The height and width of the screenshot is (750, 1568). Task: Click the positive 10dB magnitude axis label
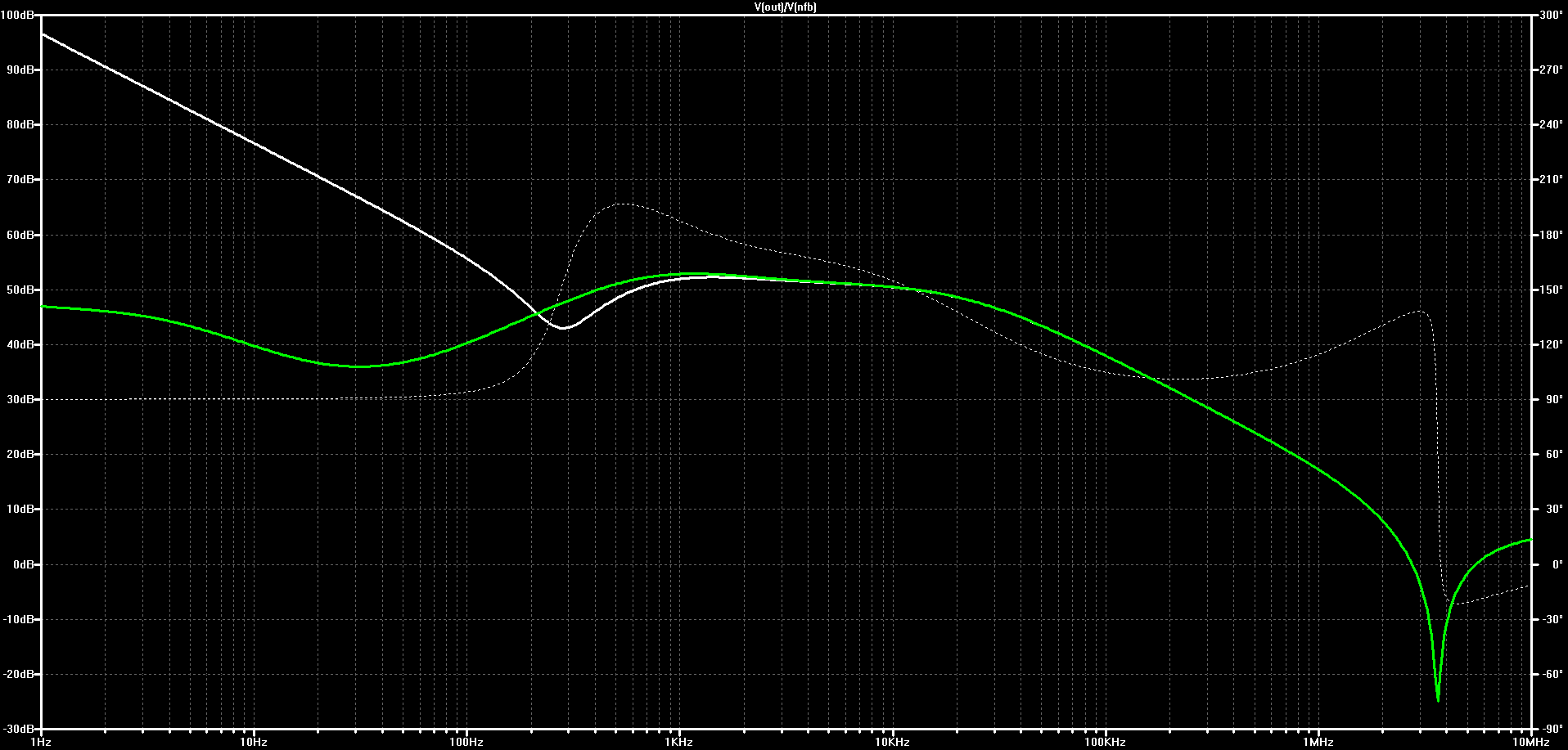pyautogui.click(x=20, y=509)
